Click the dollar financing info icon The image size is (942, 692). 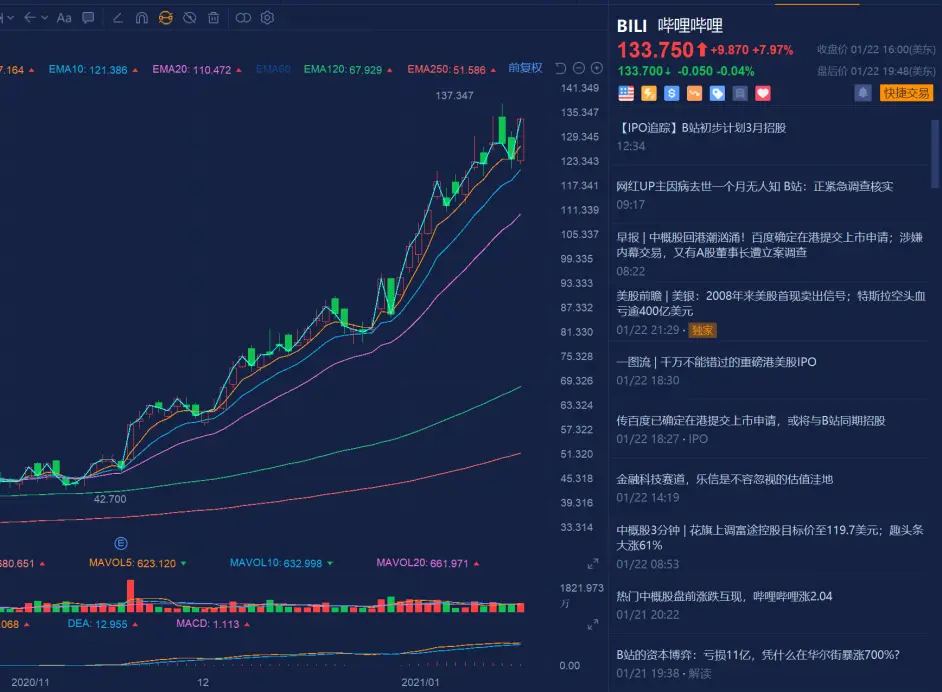tap(671, 93)
